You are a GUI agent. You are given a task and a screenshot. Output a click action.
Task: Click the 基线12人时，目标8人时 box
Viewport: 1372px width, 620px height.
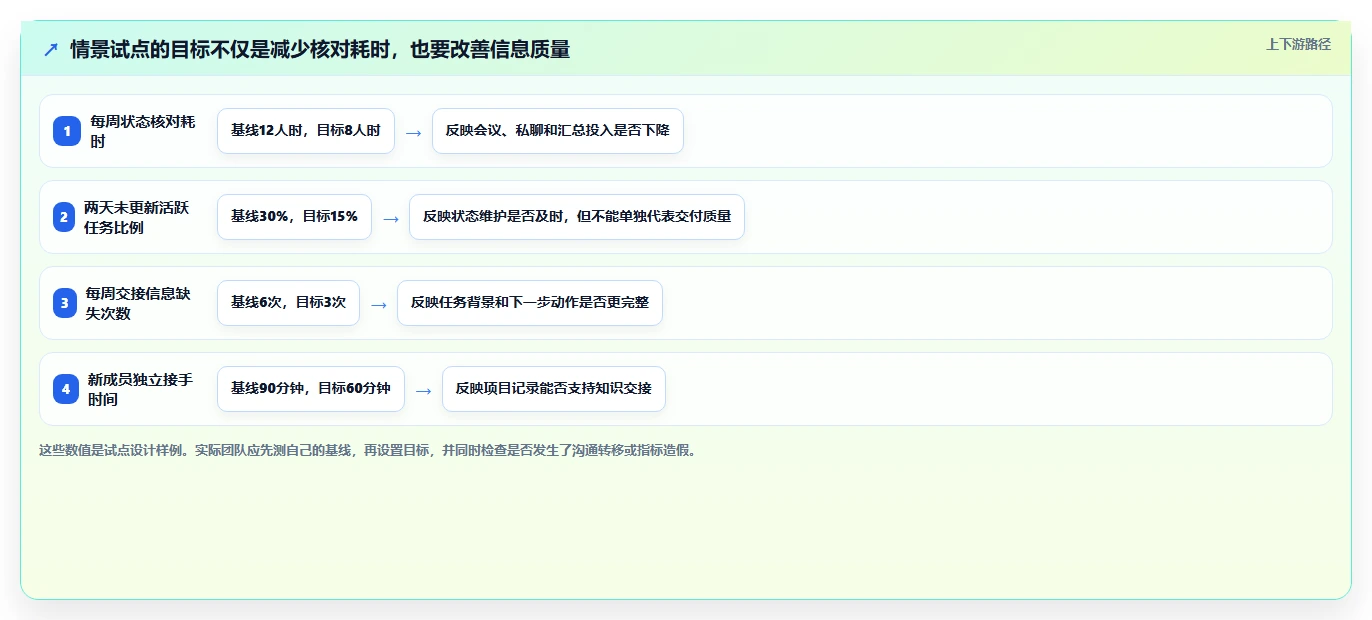coord(306,131)
